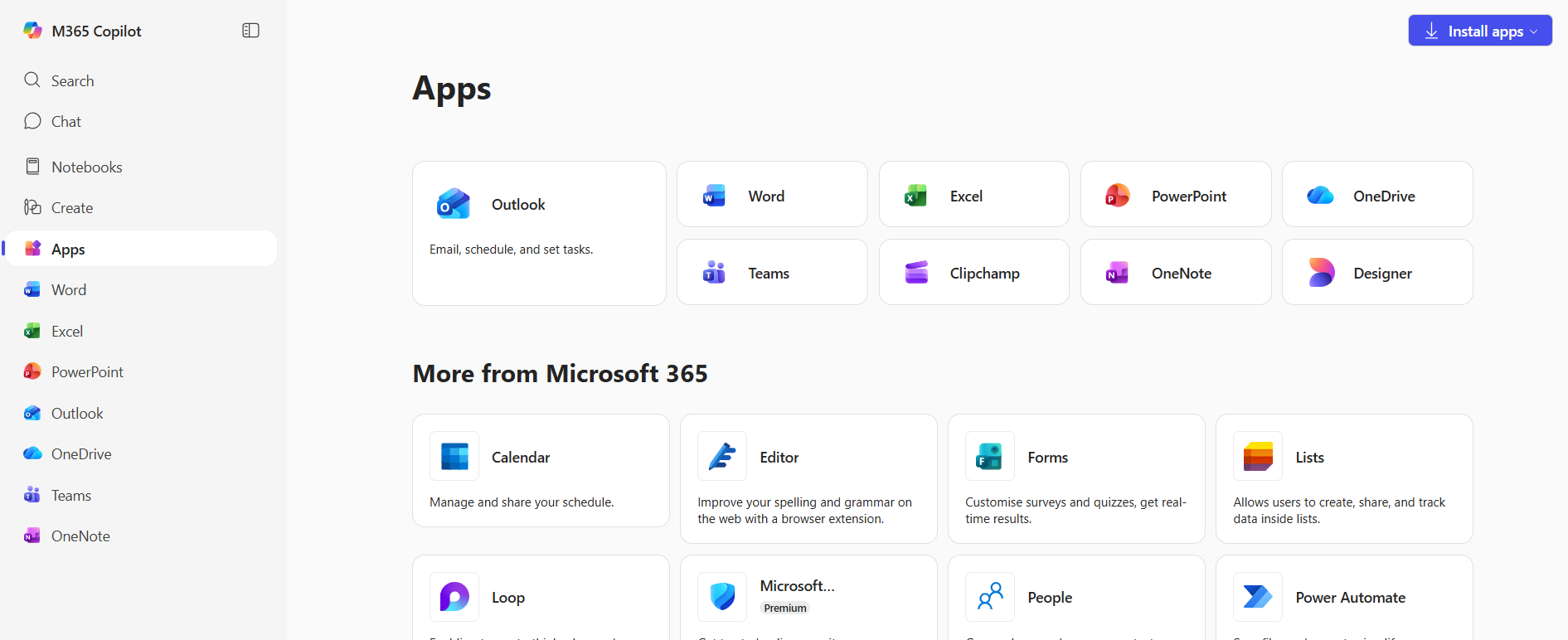Open the OneNote tile in Apps grid
The height and width of the screenshot is (640, 1568).
1176,272
